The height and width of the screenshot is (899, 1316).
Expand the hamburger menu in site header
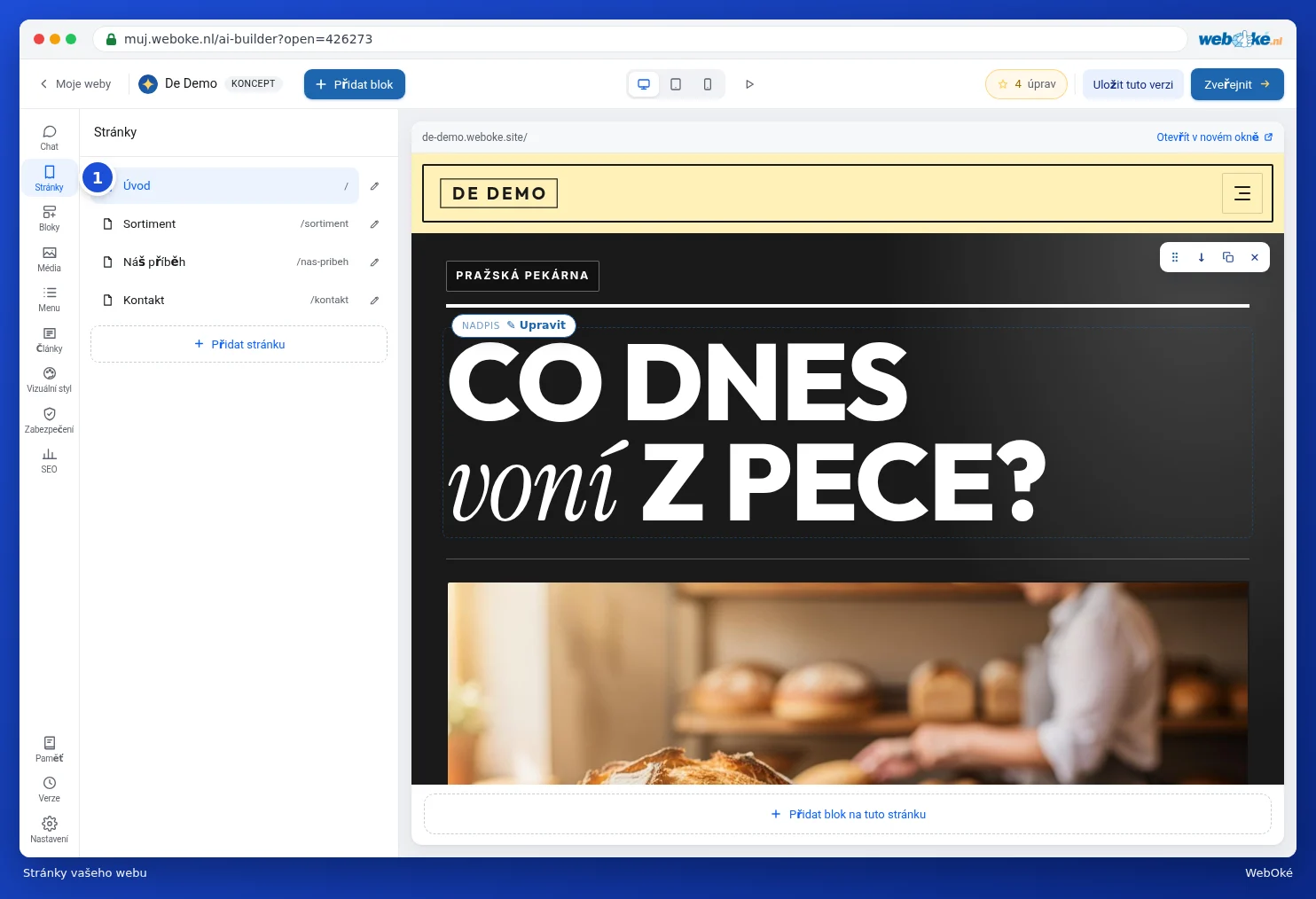tap(1242, 193)
